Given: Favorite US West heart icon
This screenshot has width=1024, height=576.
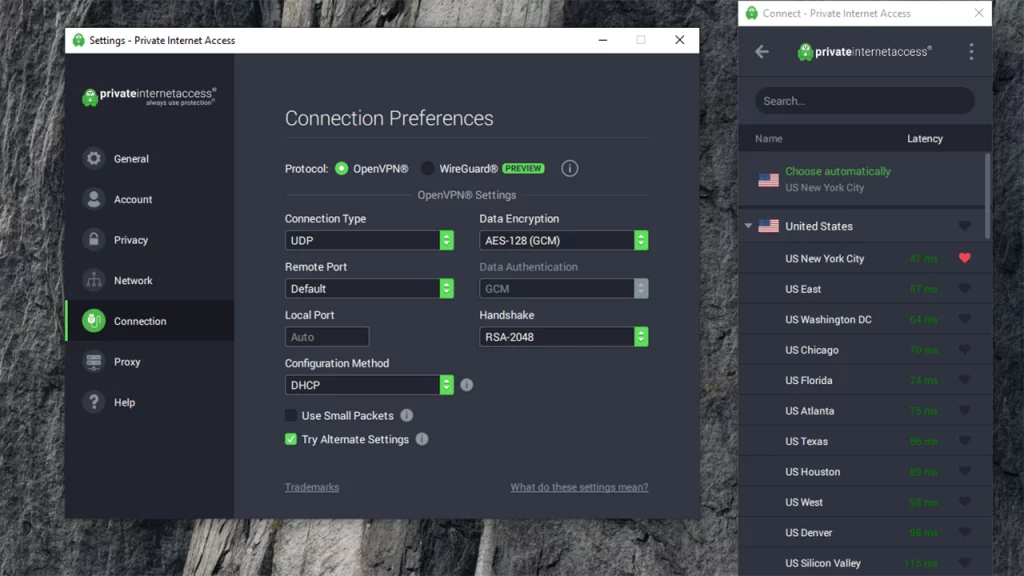Looking at the screenshot, I should coord(965,502).
